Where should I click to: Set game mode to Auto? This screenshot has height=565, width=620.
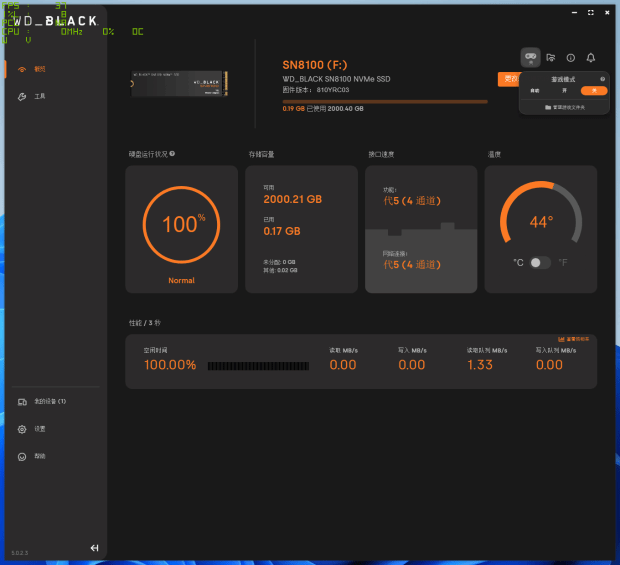535,91
